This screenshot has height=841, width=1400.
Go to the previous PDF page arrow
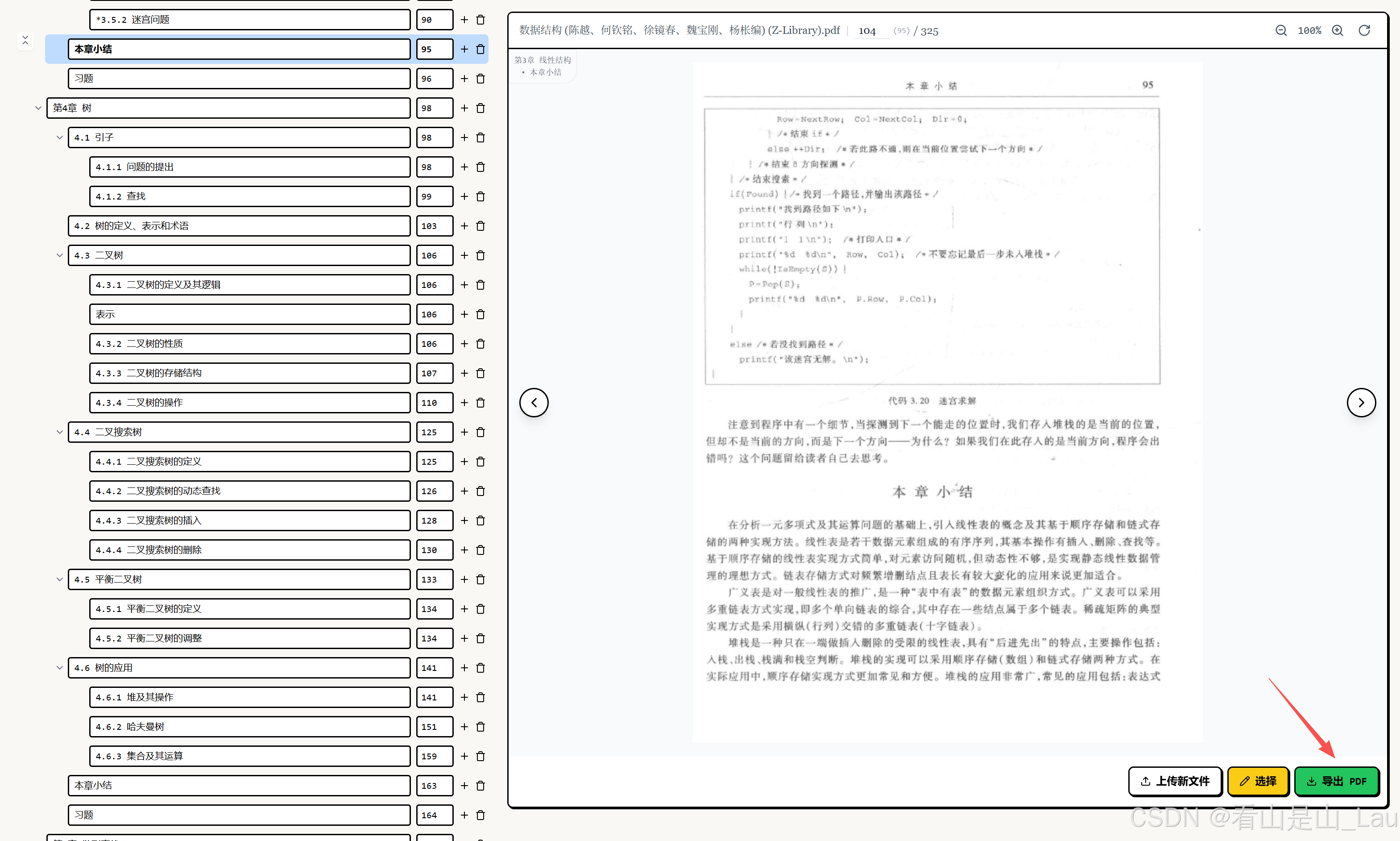[x=534, y=402]
